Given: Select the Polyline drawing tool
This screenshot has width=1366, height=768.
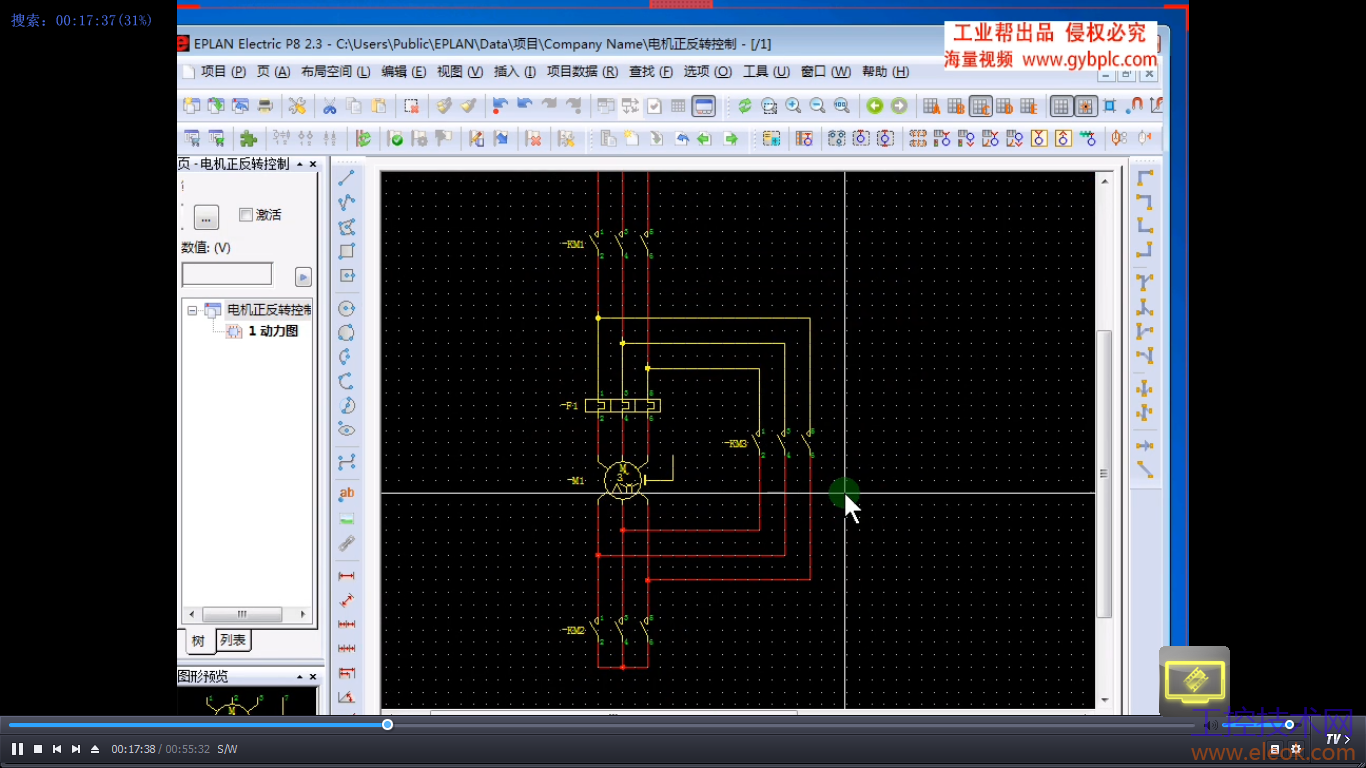Looking at the screenshot, I should pyautogui.click(x=347, y=202).
